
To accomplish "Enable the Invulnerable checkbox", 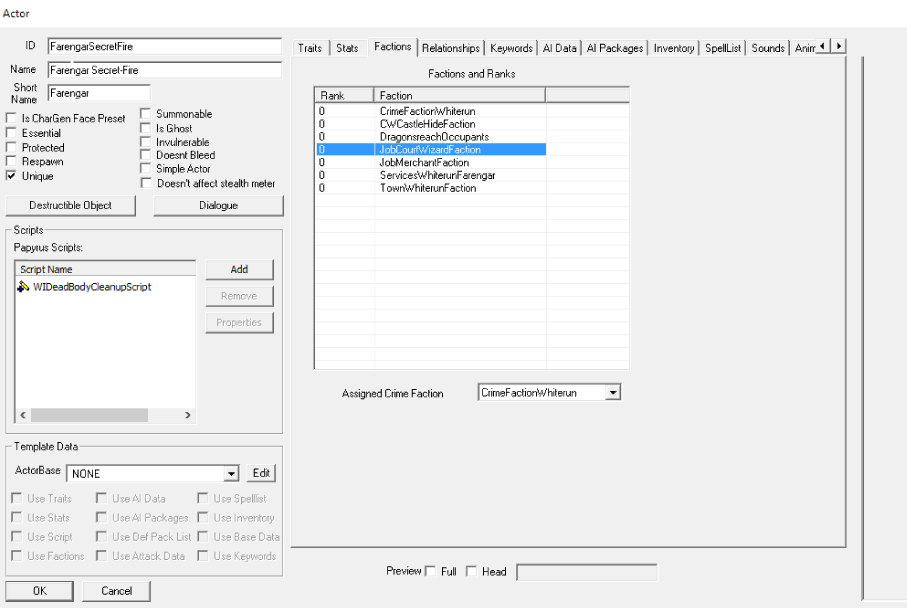I will (146, 142).
